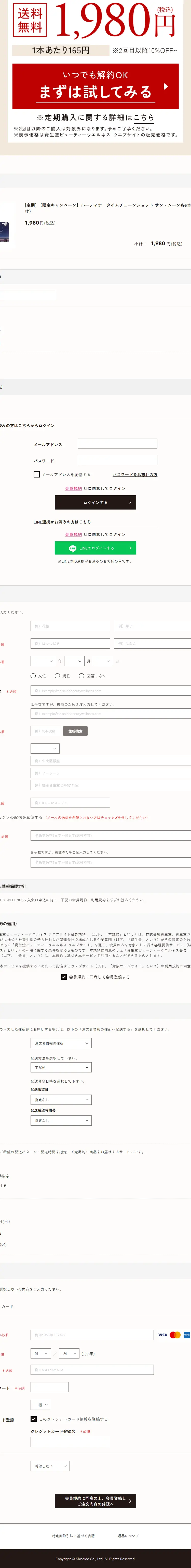The width and height of the screenshot is (191, 1568).
Task: Select the 回答しない radio button
Action: tap(81, 676)
